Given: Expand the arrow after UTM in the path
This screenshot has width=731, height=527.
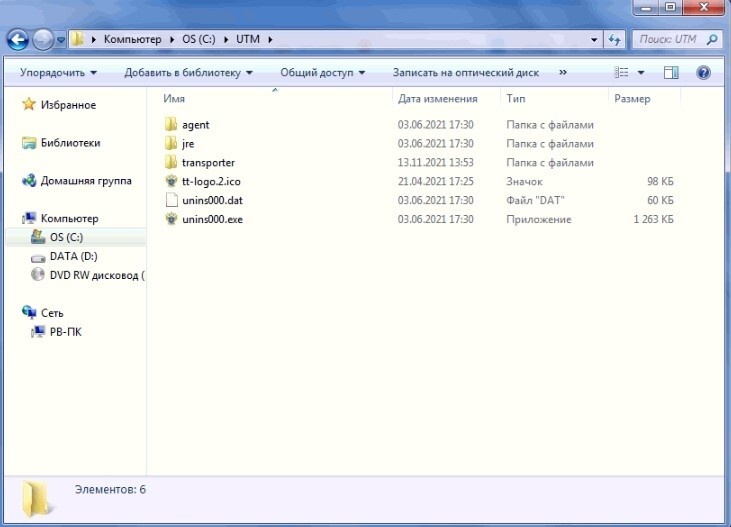Looking at the screenshot, I should point(270,40).
